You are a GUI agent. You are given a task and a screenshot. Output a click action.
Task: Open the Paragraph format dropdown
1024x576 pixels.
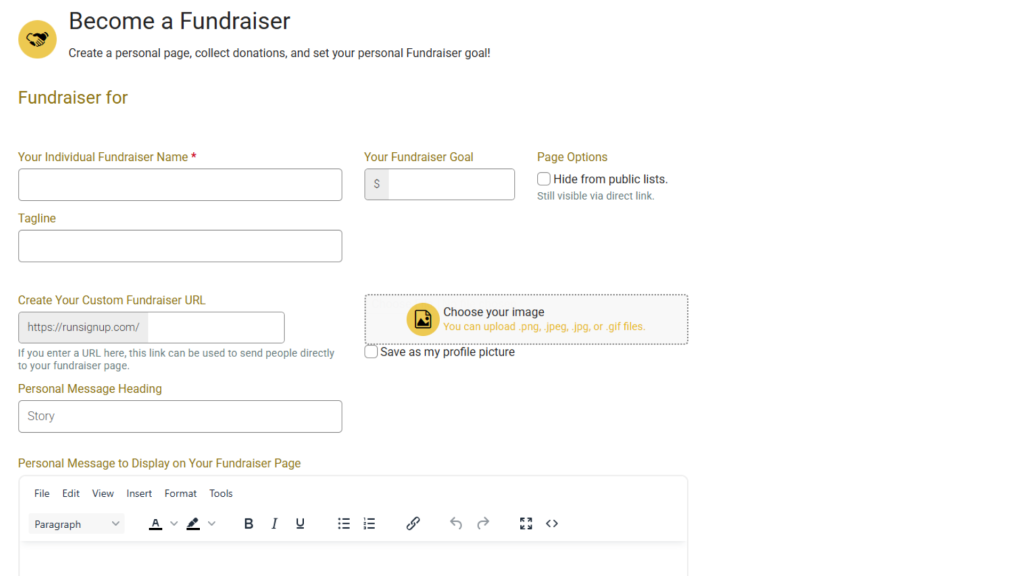pos(76,524)
